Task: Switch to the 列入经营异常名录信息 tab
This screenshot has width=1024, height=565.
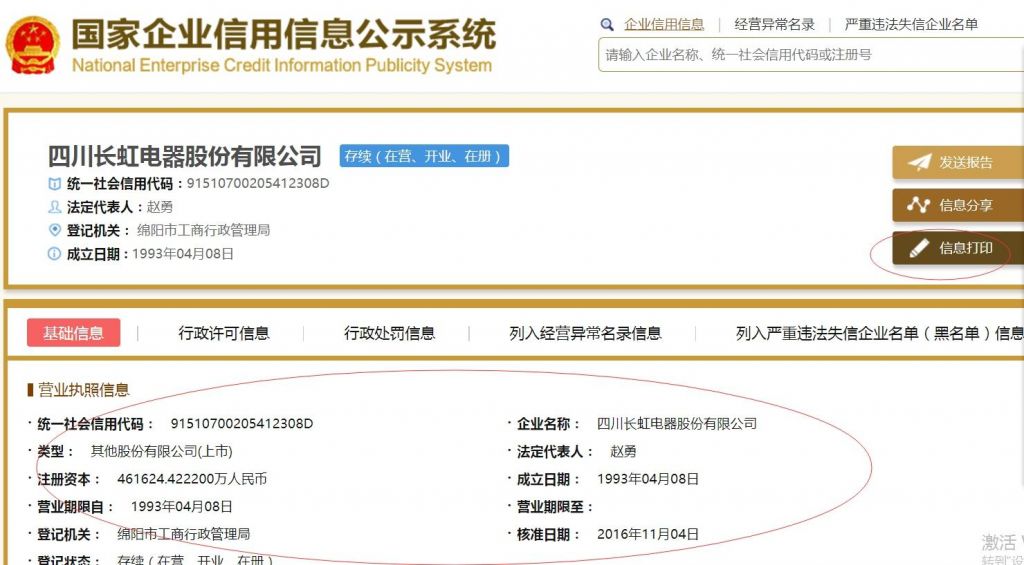Action: point(586,333)
